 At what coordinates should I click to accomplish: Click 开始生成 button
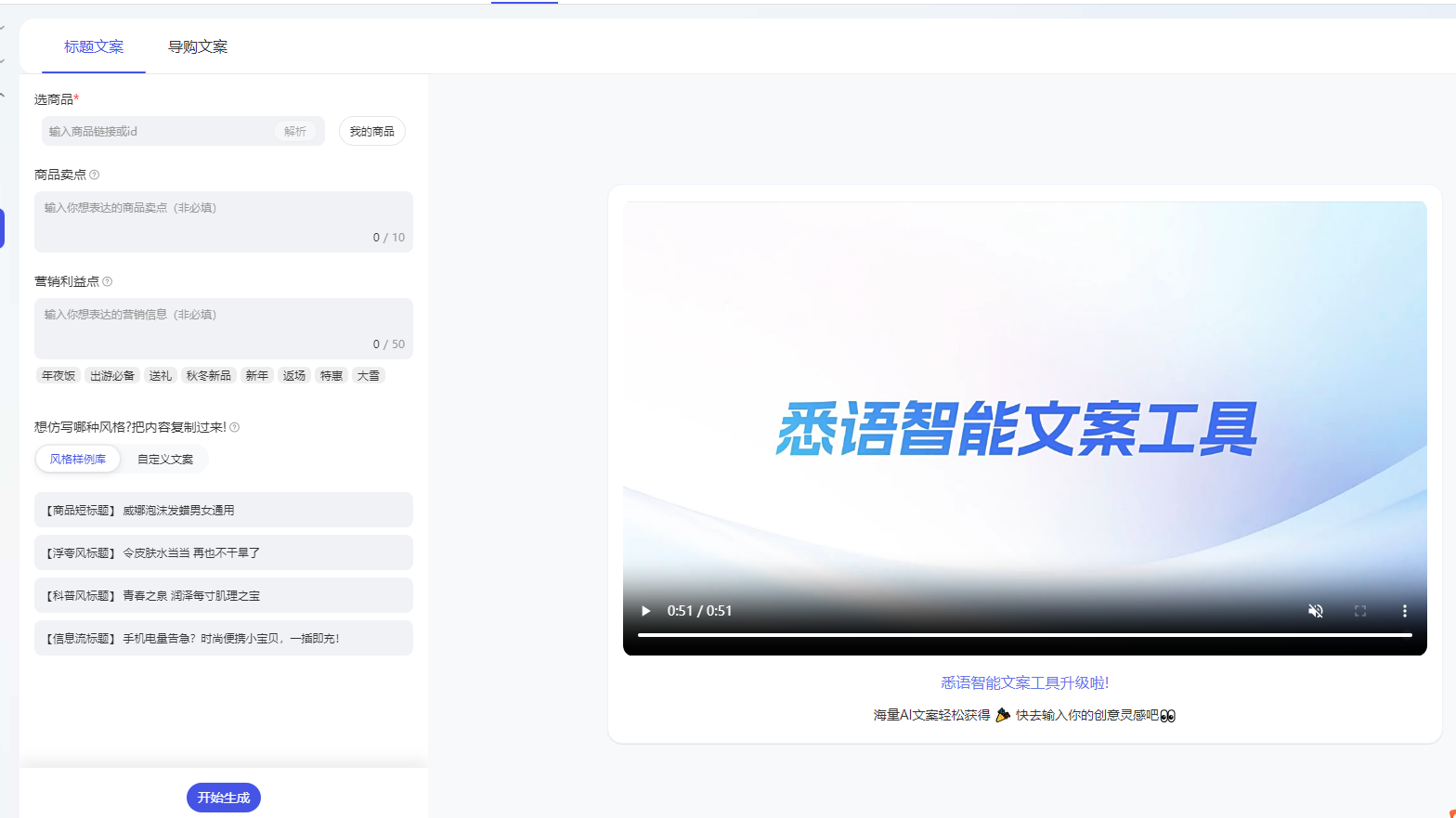tap(224, 798)
